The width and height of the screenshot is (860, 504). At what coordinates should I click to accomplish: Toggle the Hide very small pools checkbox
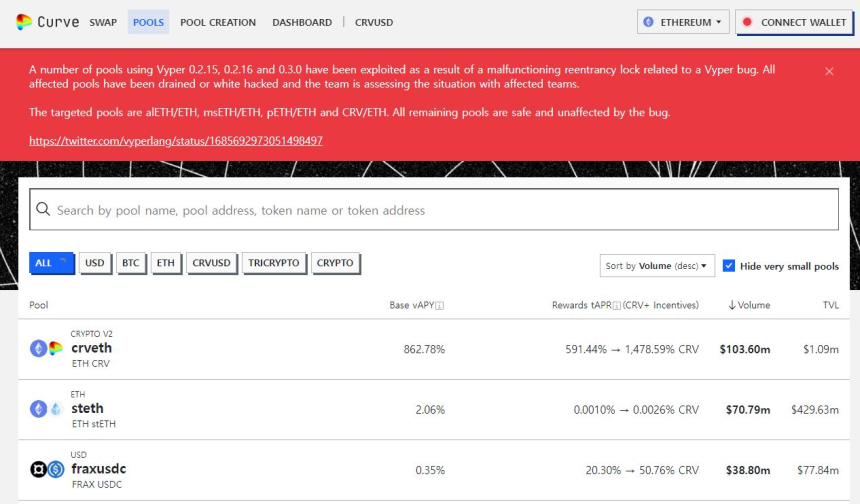tap(729, 266)
